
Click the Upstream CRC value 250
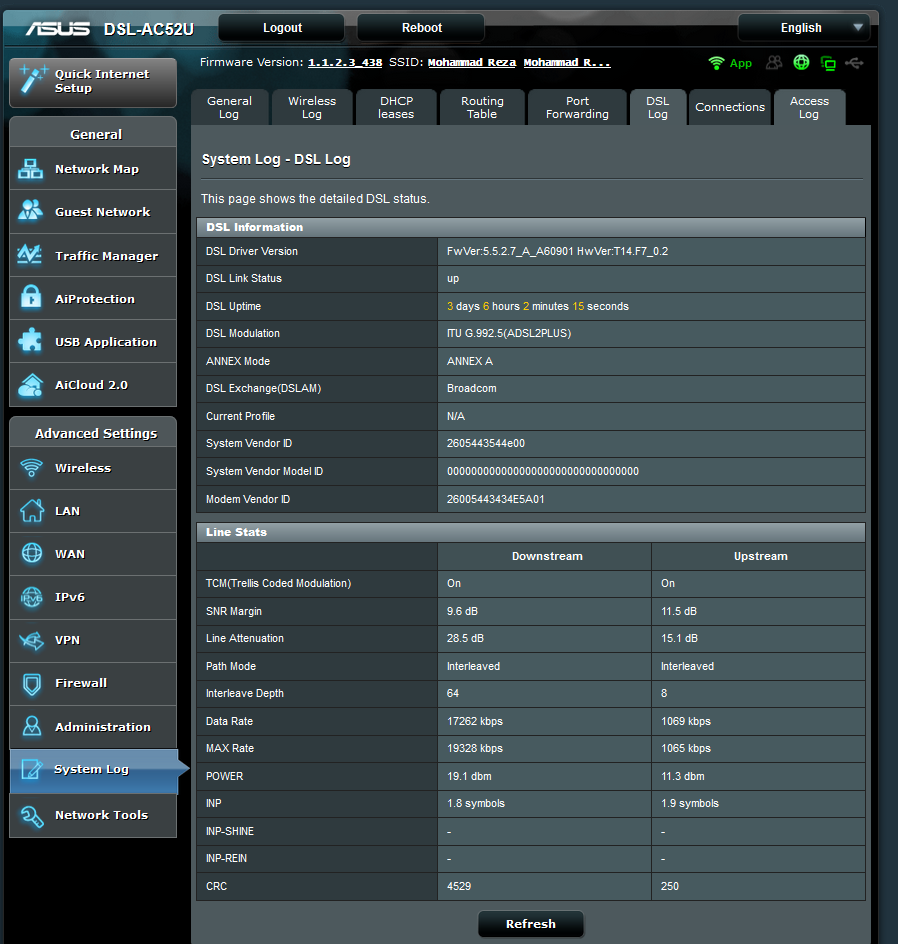[x=669, y=886]
